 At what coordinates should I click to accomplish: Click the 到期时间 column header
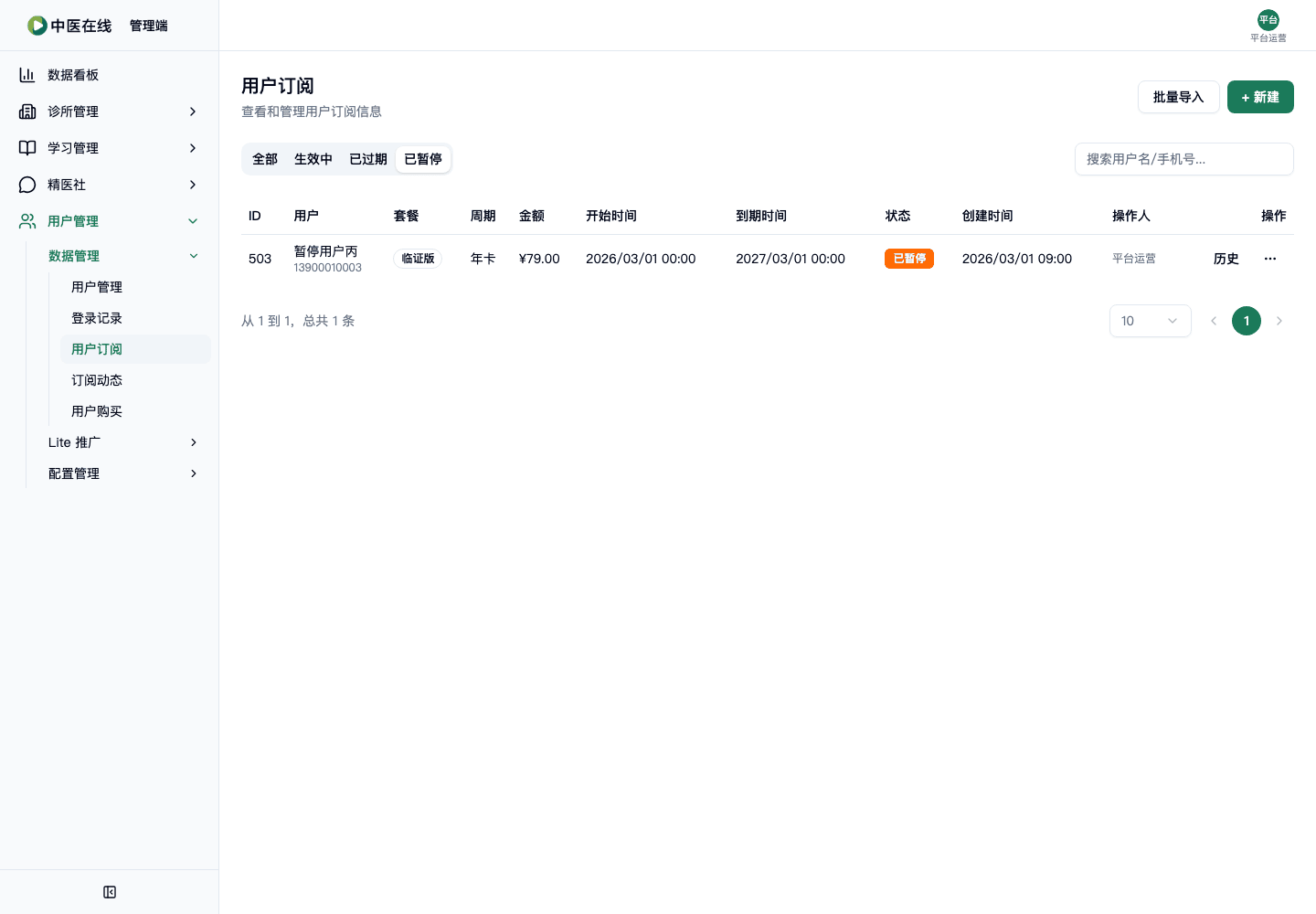761,216
